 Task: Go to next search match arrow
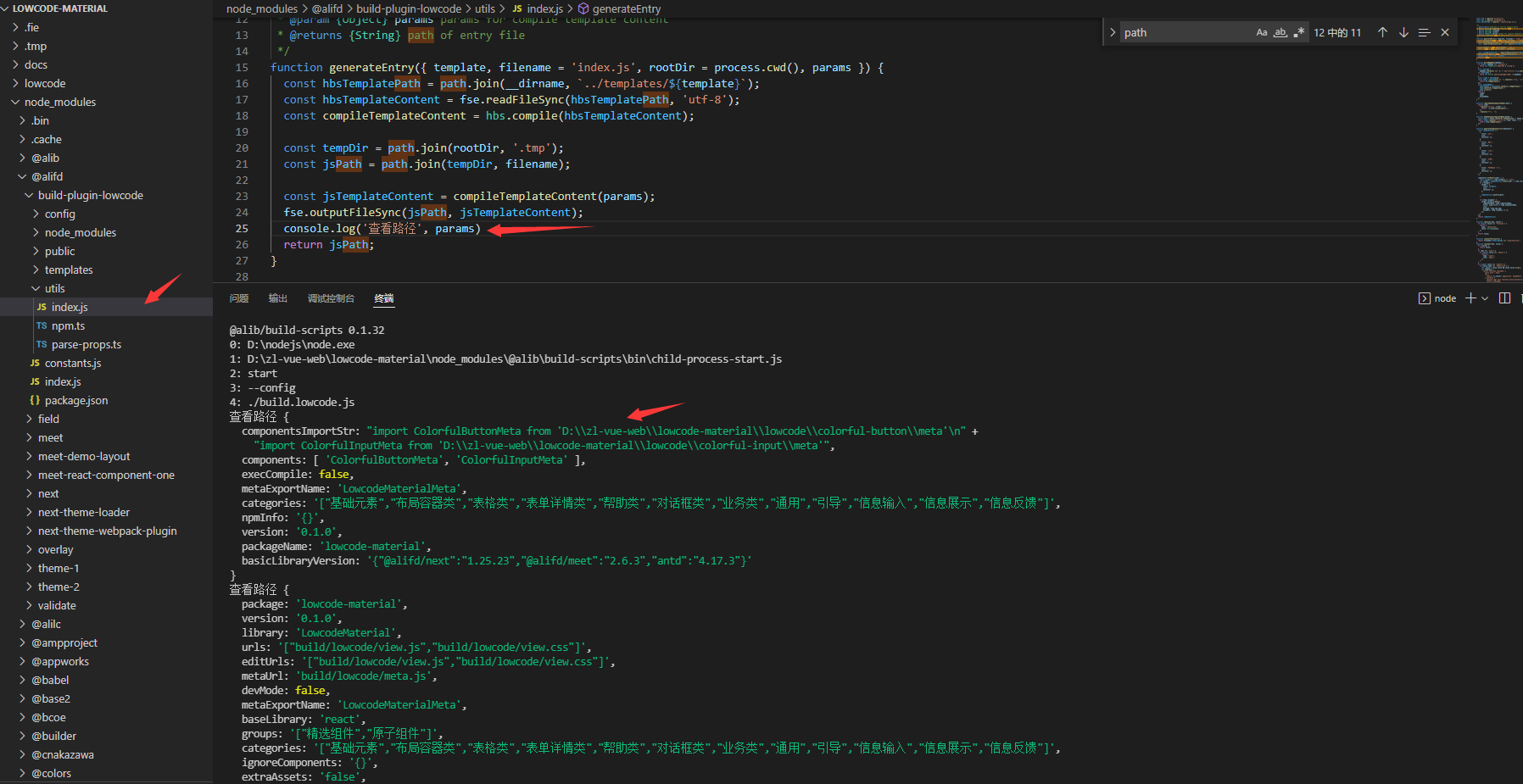click(x=1403, y=31)
